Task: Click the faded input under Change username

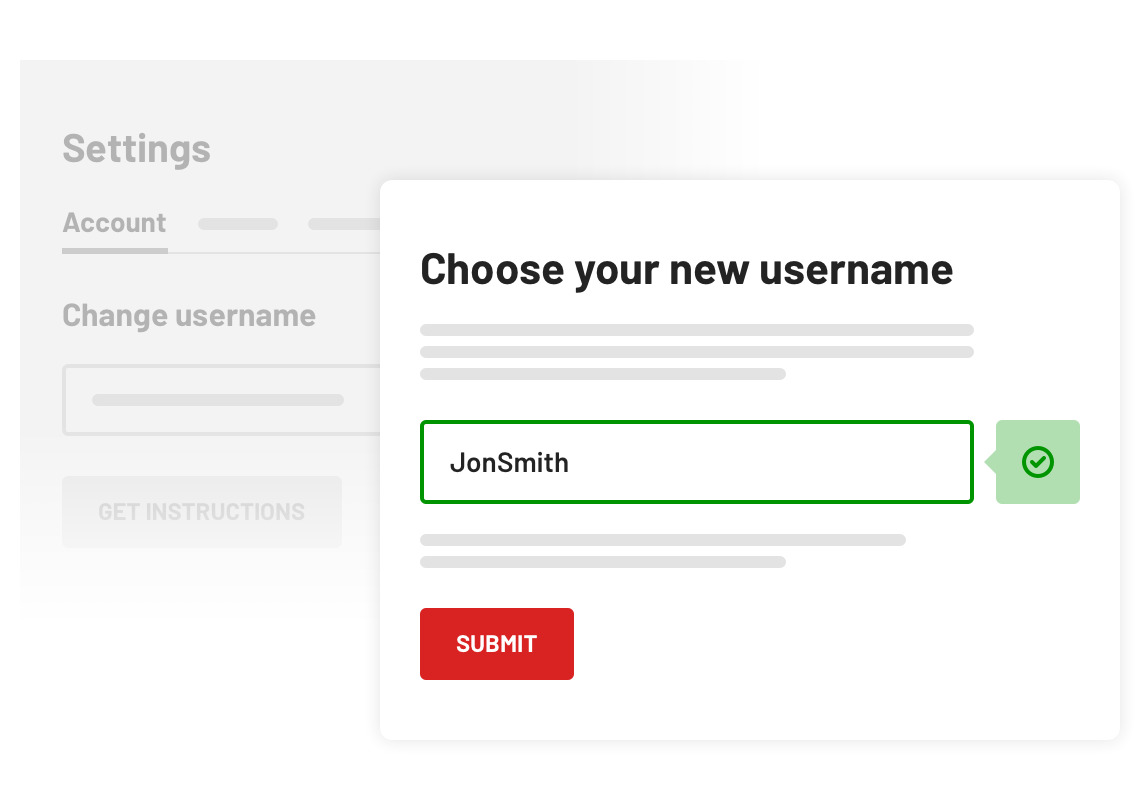Action: 222,400
